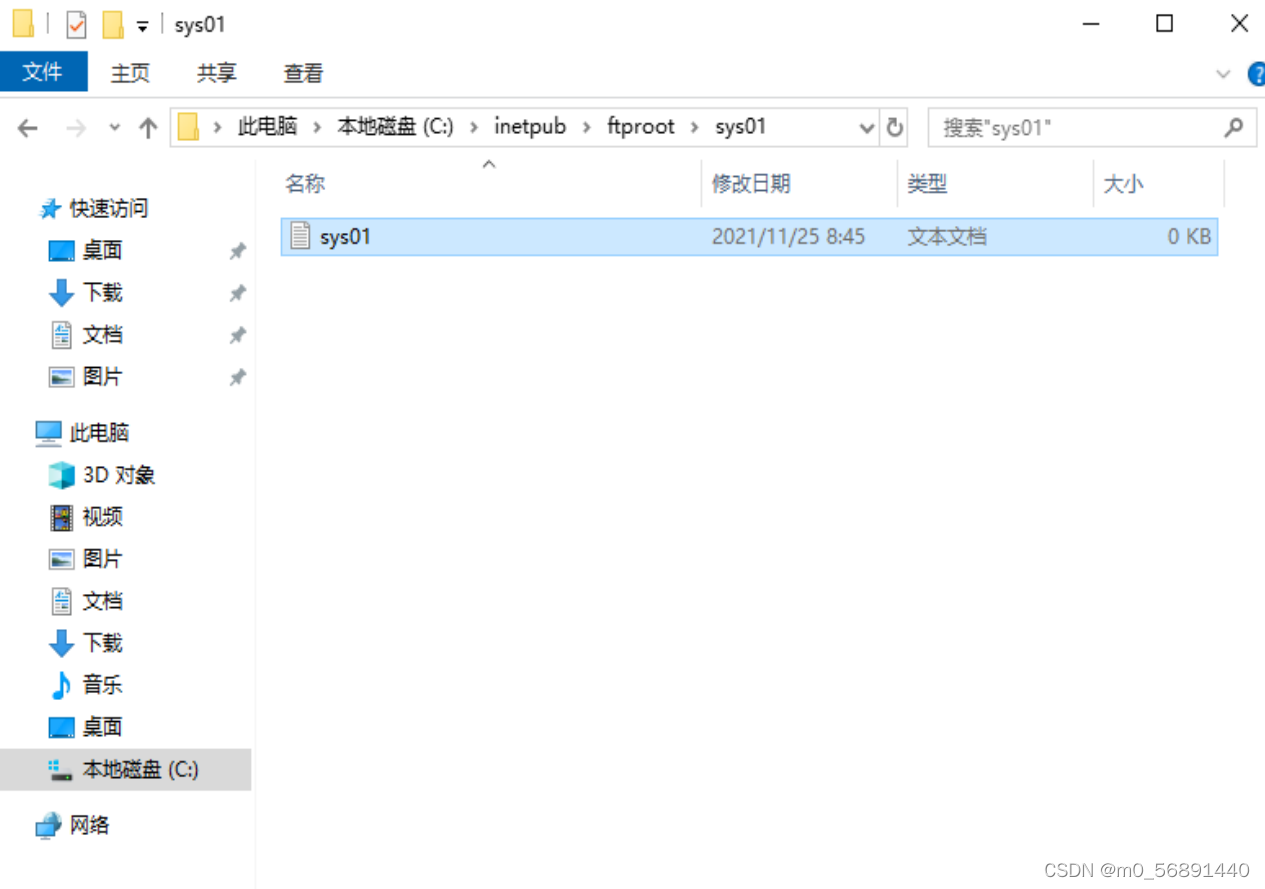1265x889 pixels.
Task: Click pin icon beside pinned 桌面
Action: coord(237,251)
